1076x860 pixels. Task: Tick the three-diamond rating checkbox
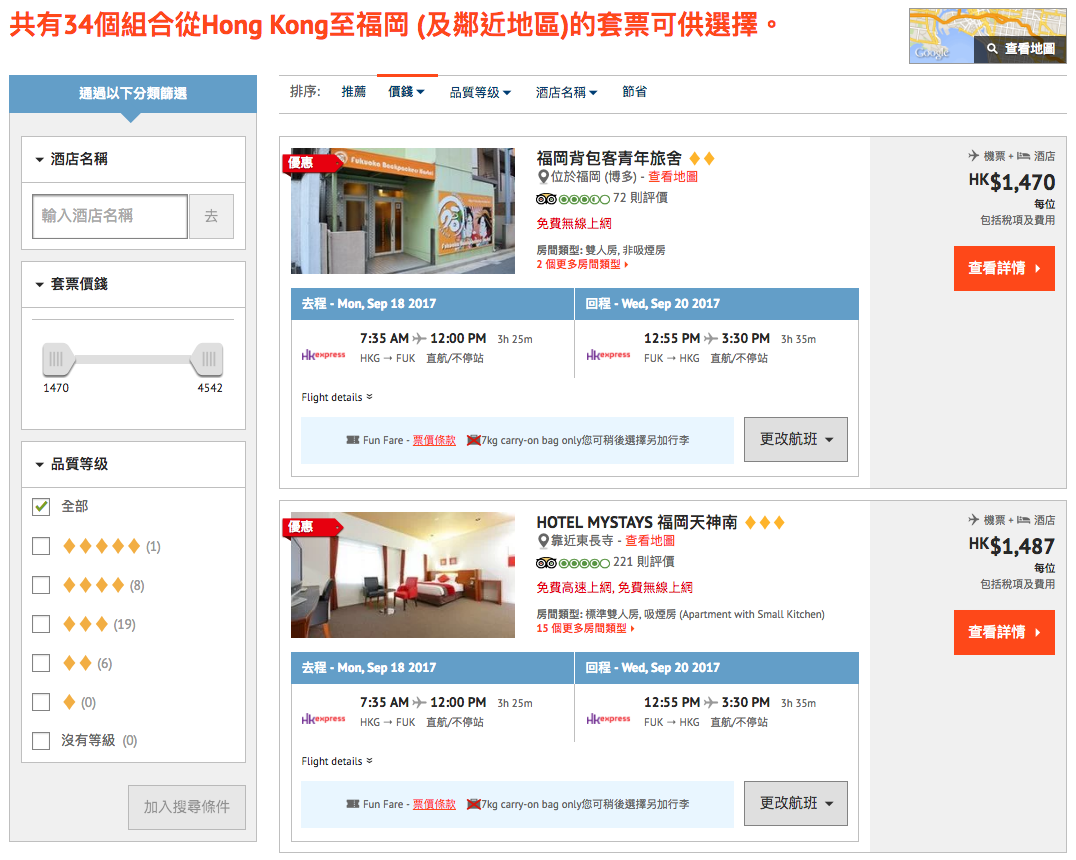(x=41, y=624)
